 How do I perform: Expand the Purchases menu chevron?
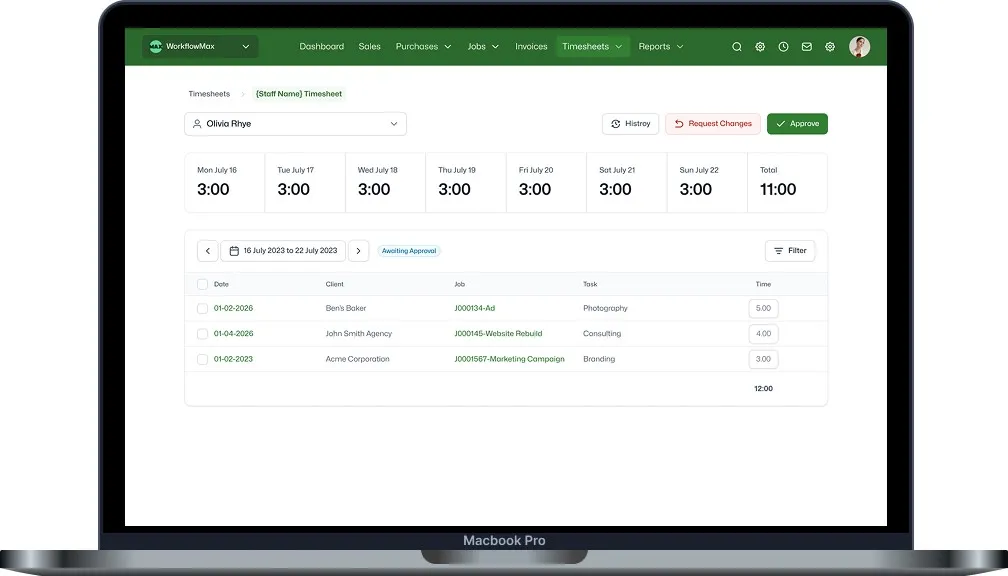448,47
